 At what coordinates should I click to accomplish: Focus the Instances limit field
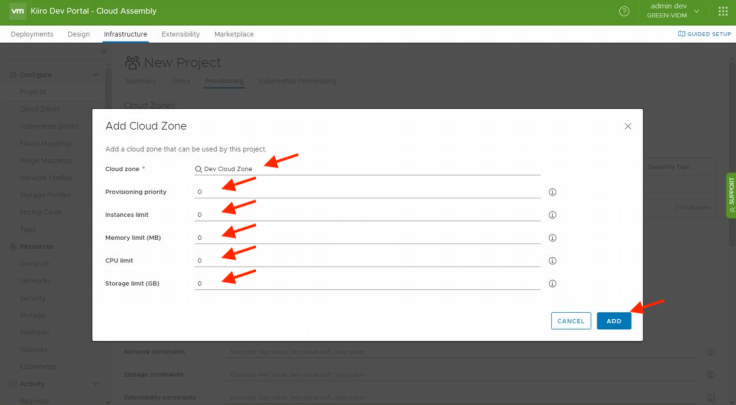[x=368, y=215]
